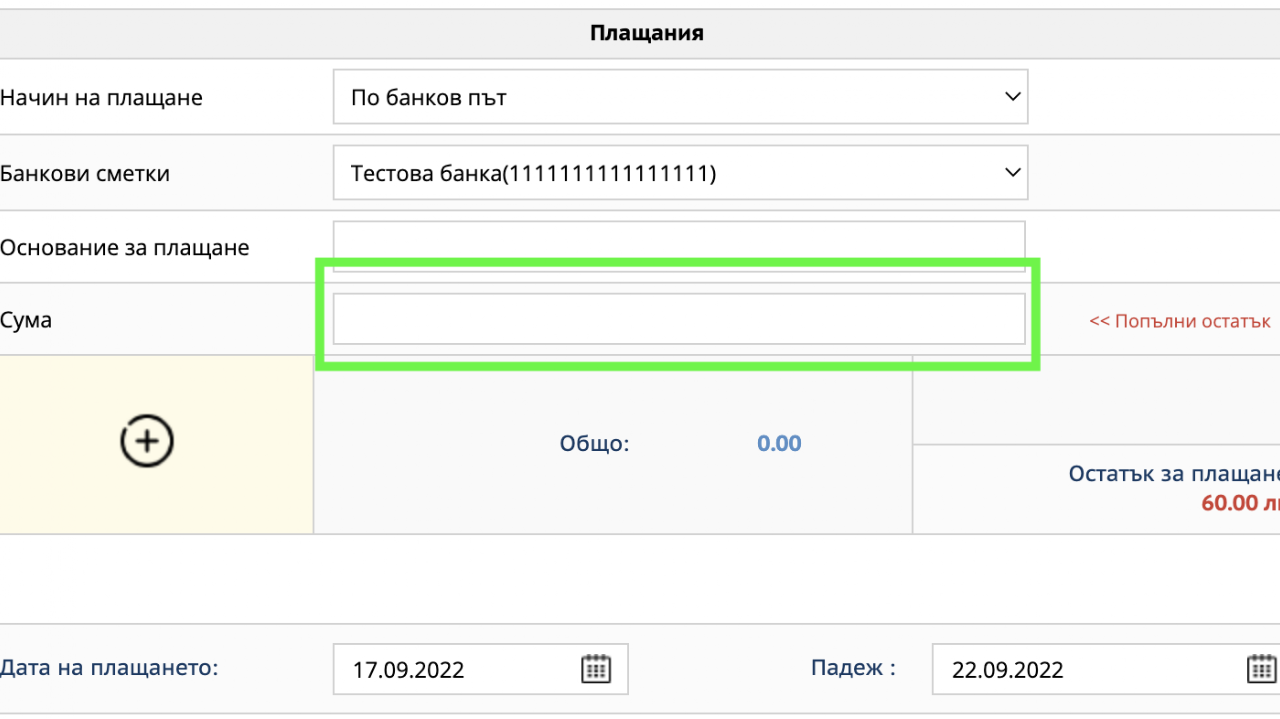Screen dimensions: 1280x719
Task: Click the plus icon to add payment
Action: coord(147,441)
